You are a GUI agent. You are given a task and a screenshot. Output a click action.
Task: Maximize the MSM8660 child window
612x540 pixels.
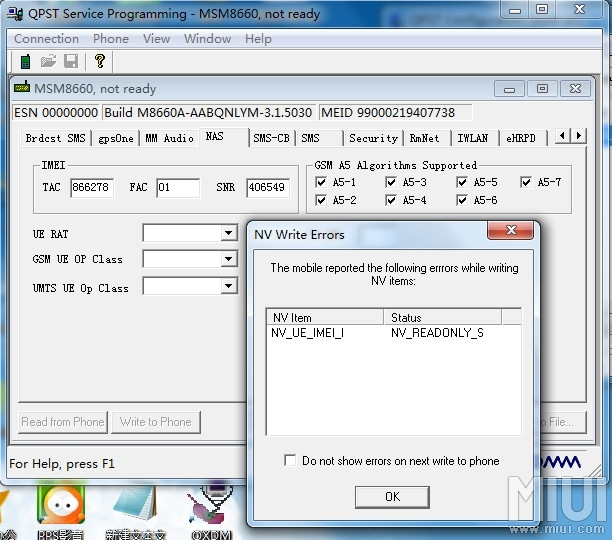tap(542, 89)
